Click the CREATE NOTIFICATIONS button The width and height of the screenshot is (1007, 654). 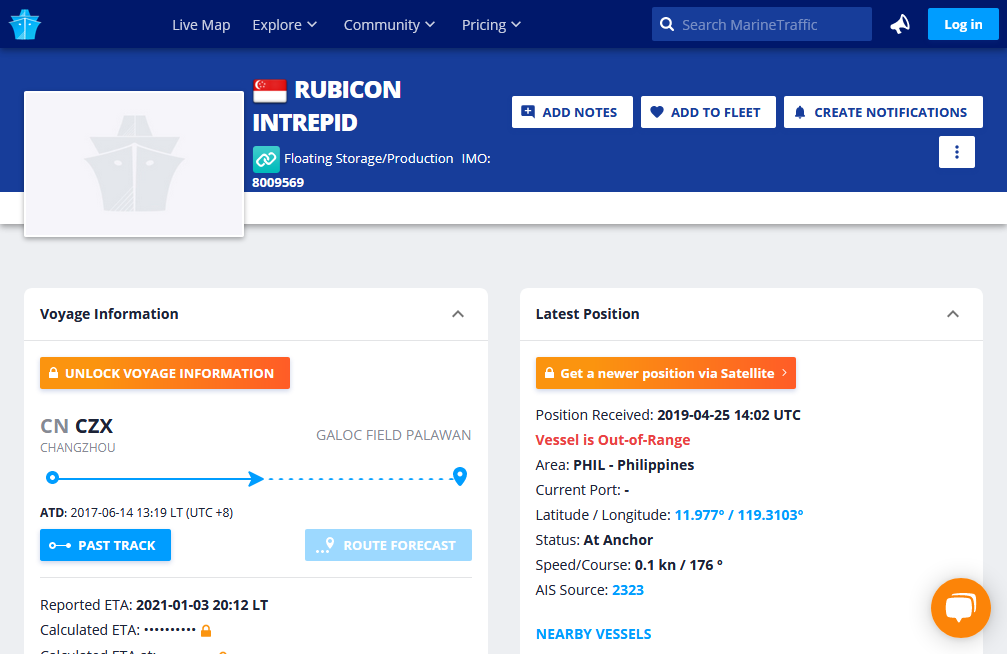[883, 112]
